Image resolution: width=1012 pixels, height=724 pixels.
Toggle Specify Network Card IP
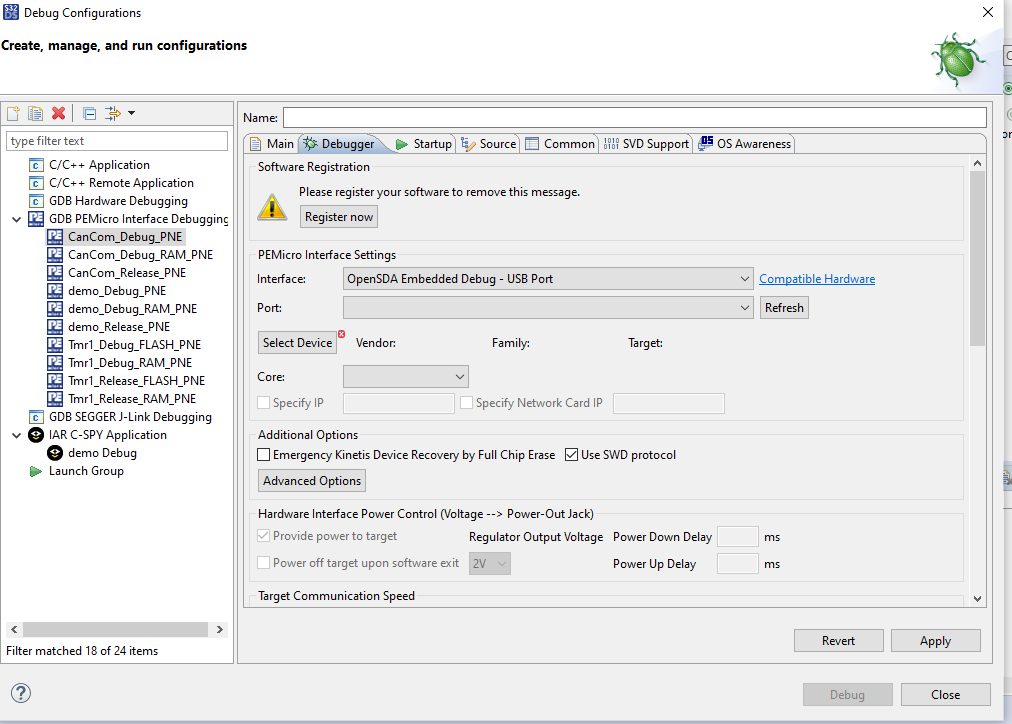click(x=466, y=403)
